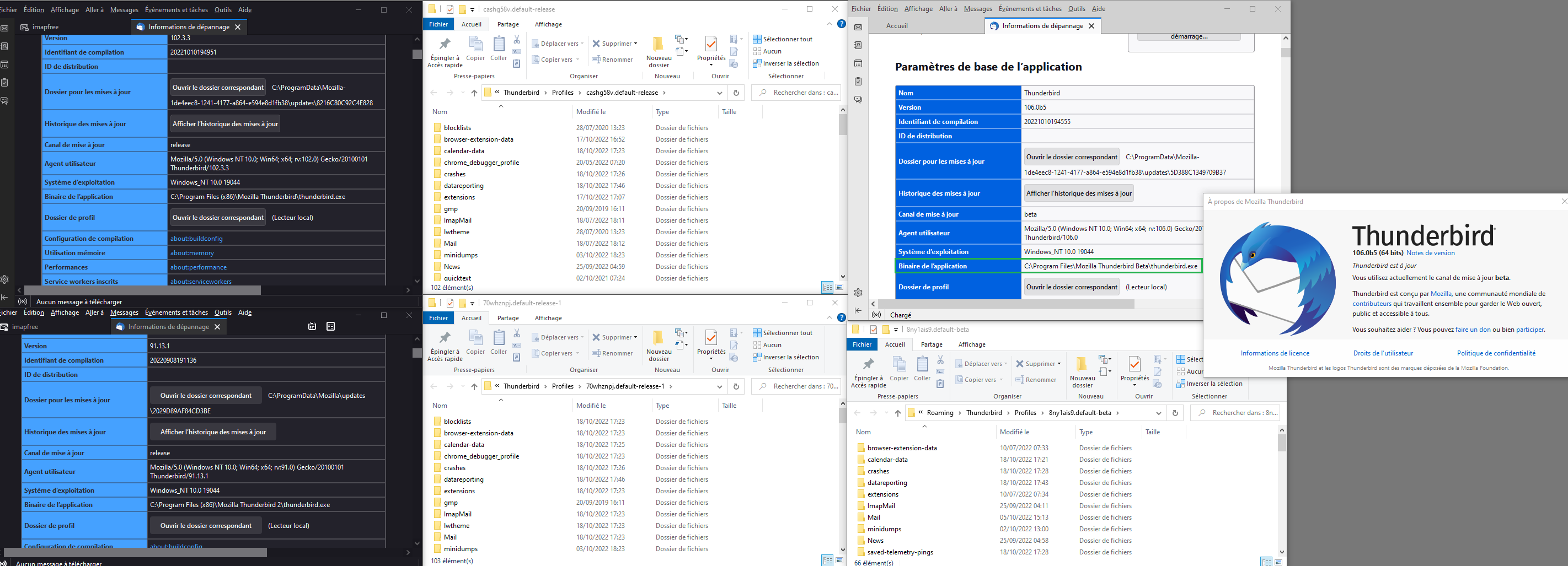Click Afficher l'historique des mises à jour in beta

pyautogui.click(x=1079, y=193)
